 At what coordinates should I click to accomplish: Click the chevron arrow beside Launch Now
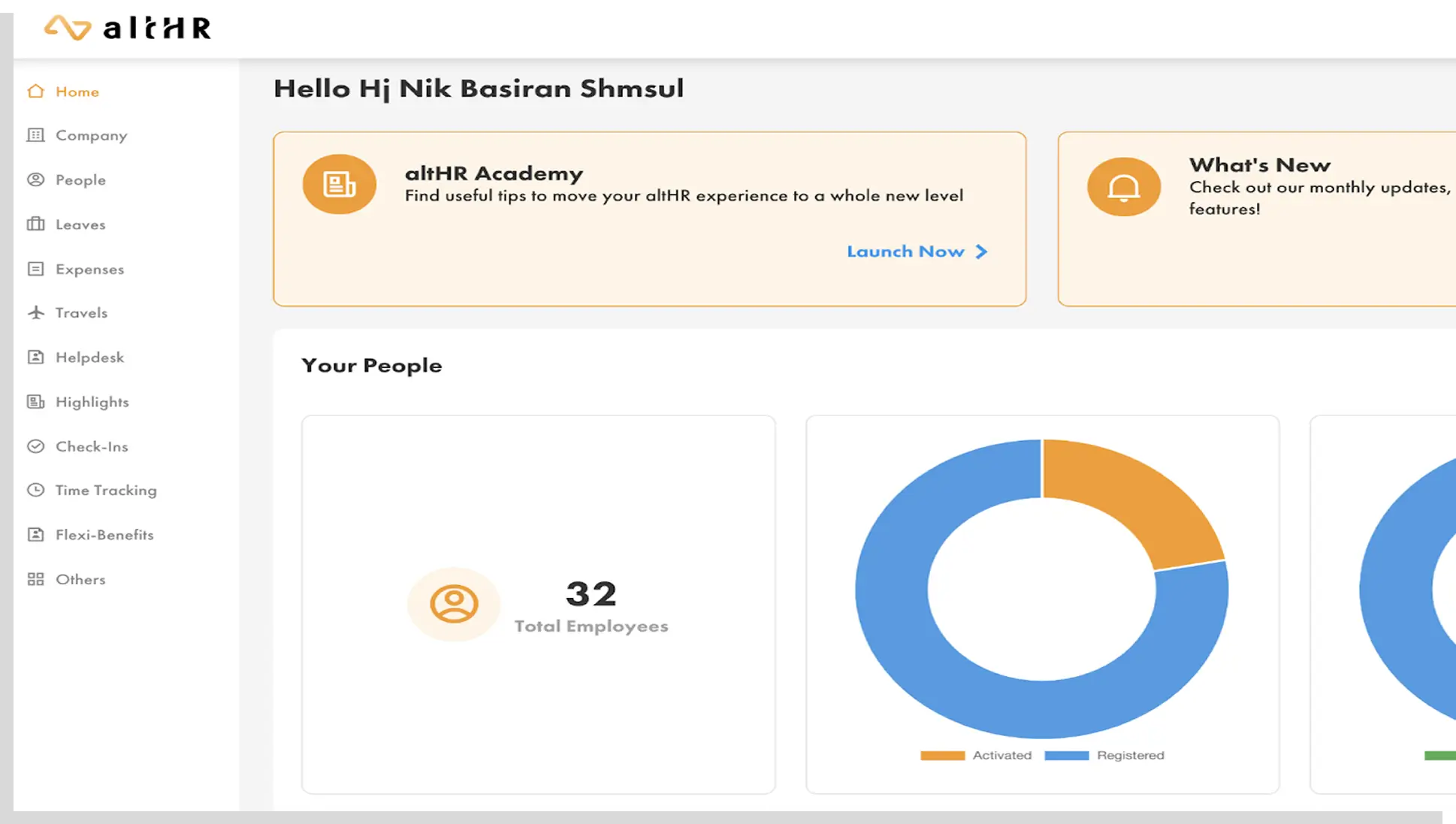coord(981,252)
